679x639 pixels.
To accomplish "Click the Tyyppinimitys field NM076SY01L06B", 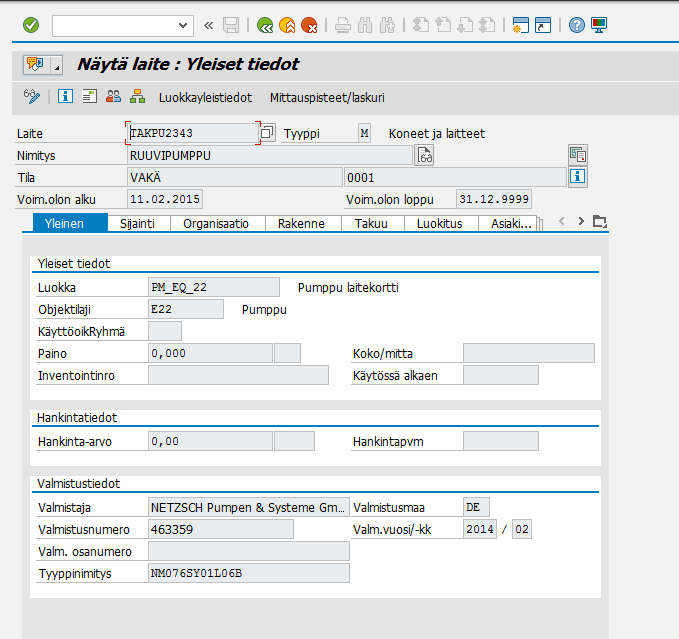I will point(249,573).
